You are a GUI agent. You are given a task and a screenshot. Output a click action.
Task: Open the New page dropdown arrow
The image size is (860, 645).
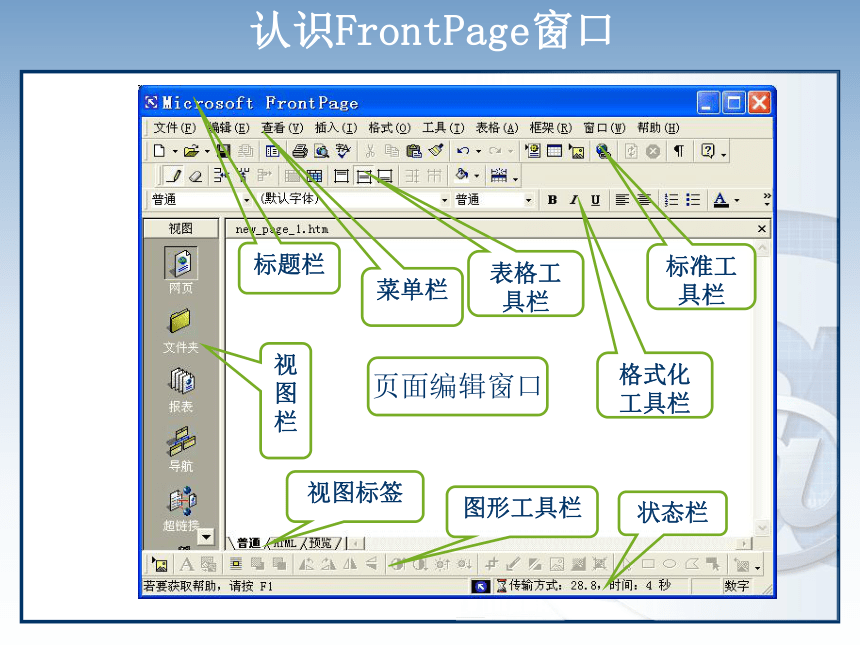pyautogui.click(x=175, y=151)
